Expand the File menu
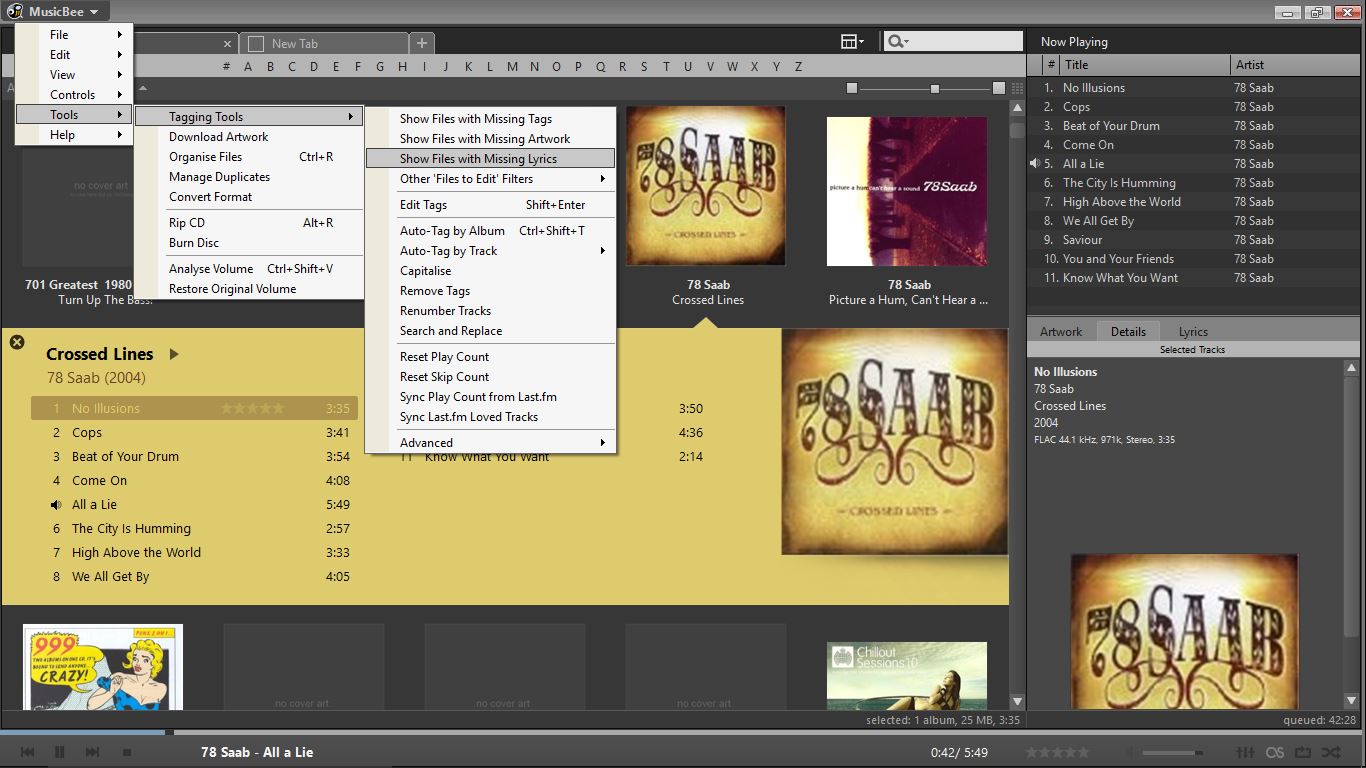 [x=74, y=35]
